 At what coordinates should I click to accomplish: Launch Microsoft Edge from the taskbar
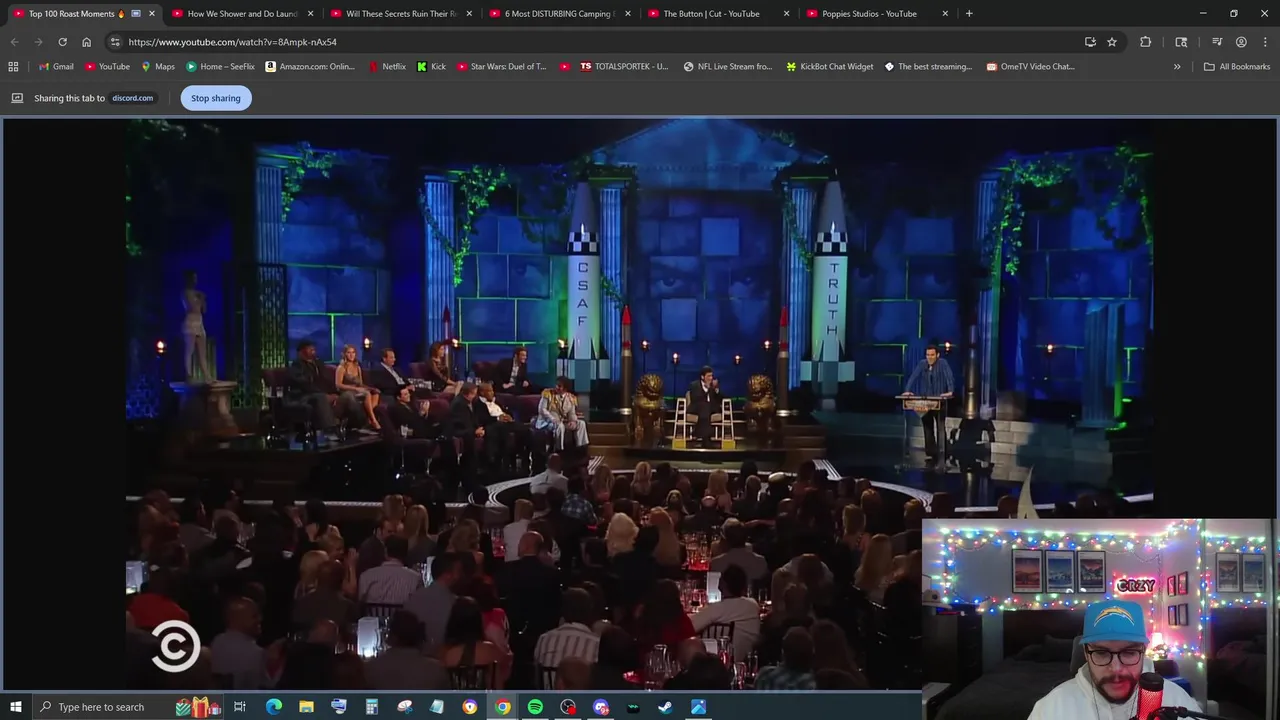pyautogui.click(x=273, y=707)
